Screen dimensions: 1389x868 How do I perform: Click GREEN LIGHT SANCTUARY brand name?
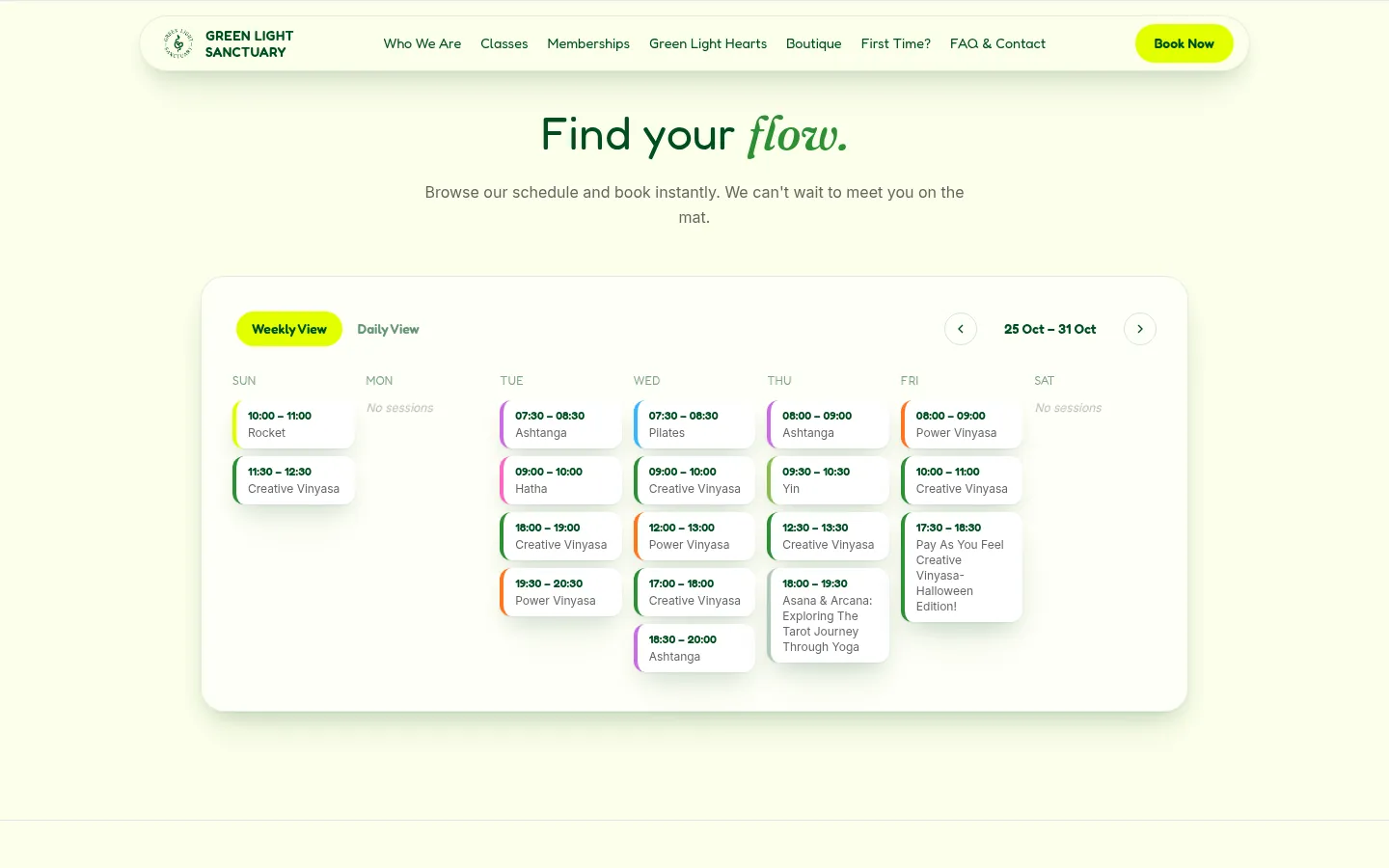point(249,43)
